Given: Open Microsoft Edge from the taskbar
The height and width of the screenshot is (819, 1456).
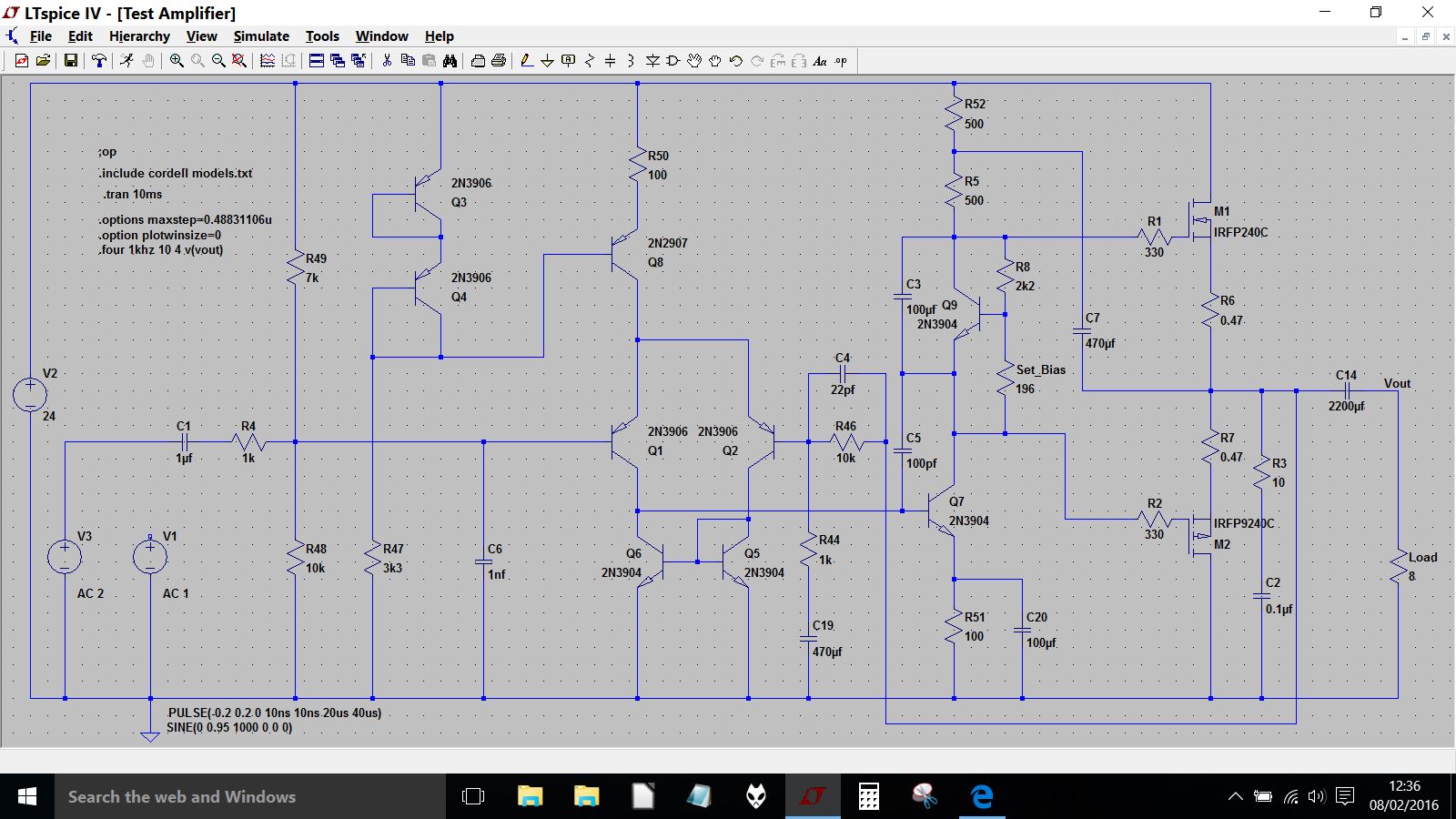Looking at the screenshot, I should click(982, 796).
